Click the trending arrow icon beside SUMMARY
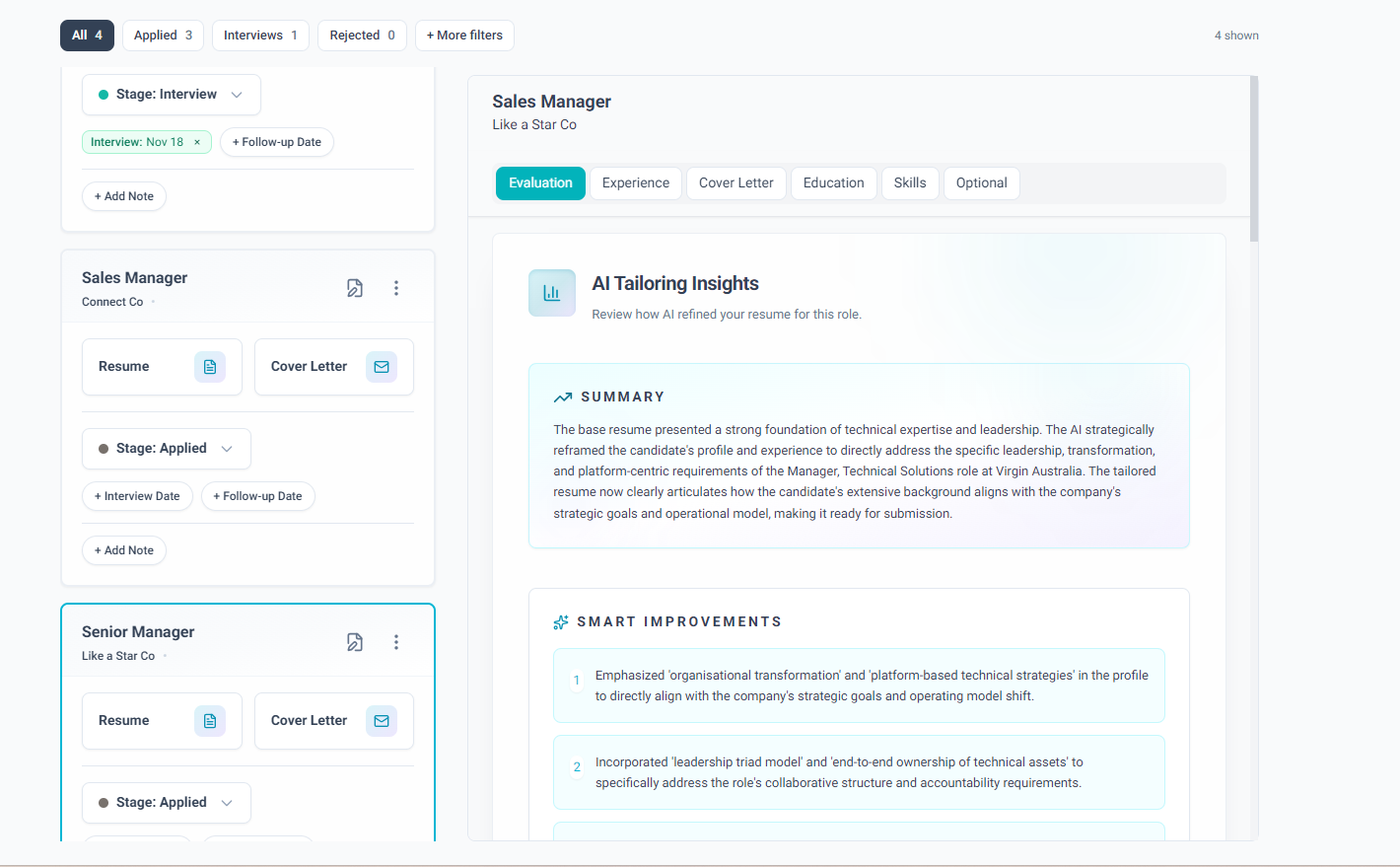 tap(563, 396)
